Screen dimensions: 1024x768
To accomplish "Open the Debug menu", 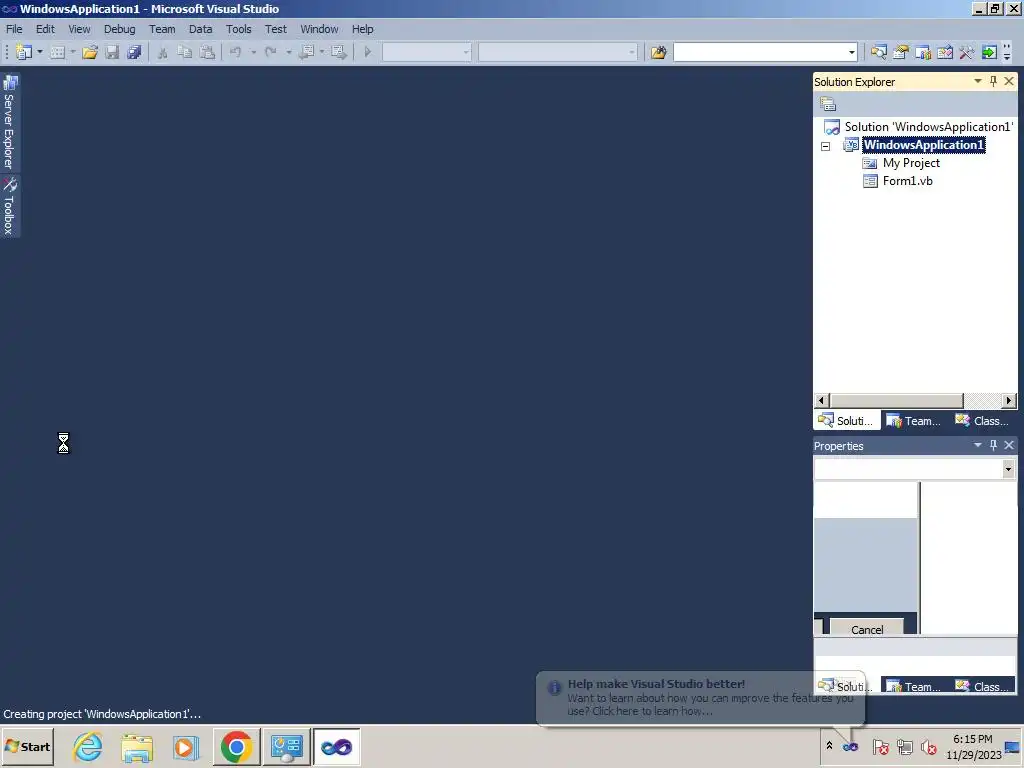I will [120, 29].
